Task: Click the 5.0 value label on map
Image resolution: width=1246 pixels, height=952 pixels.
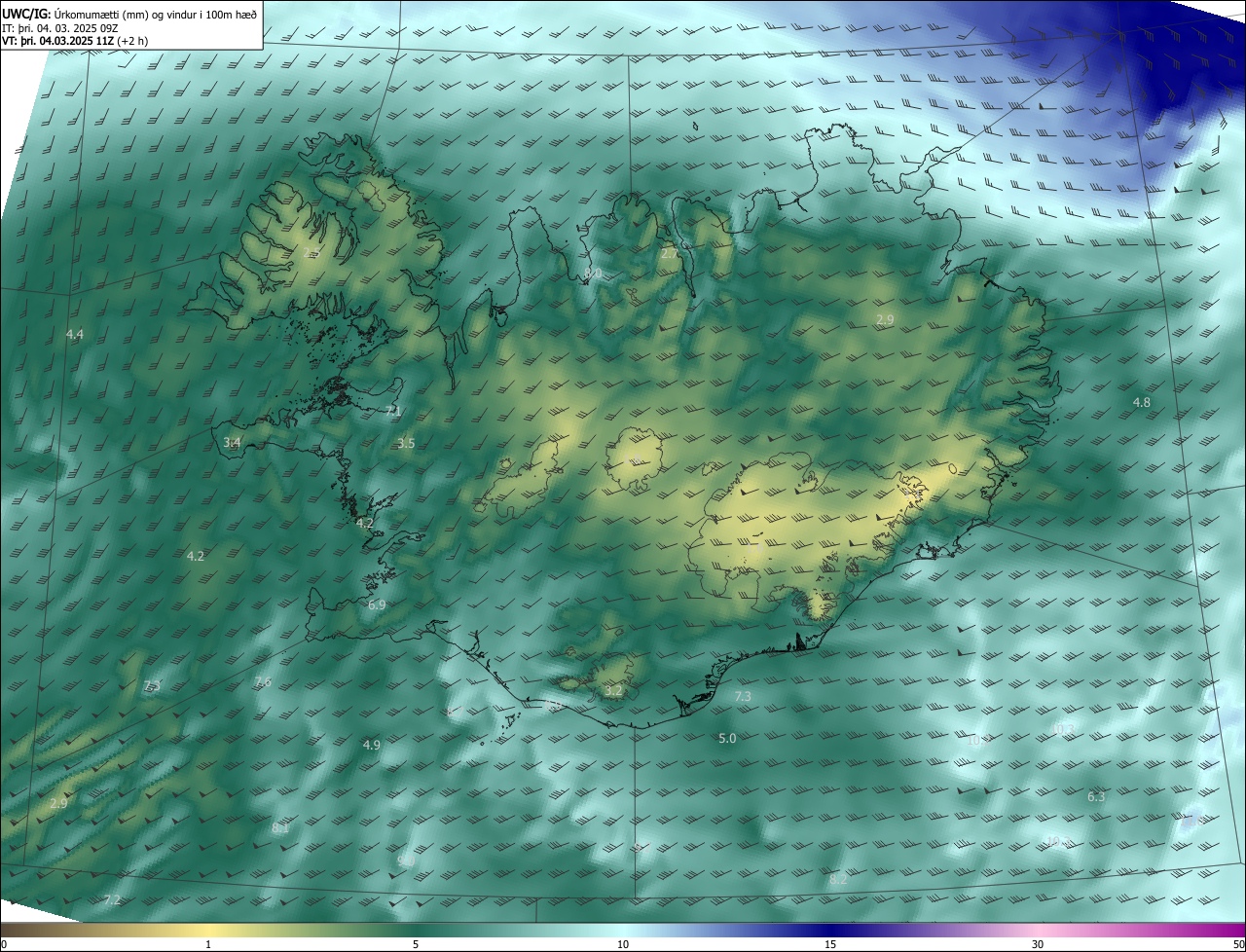Action: click(x=727, y=738)
